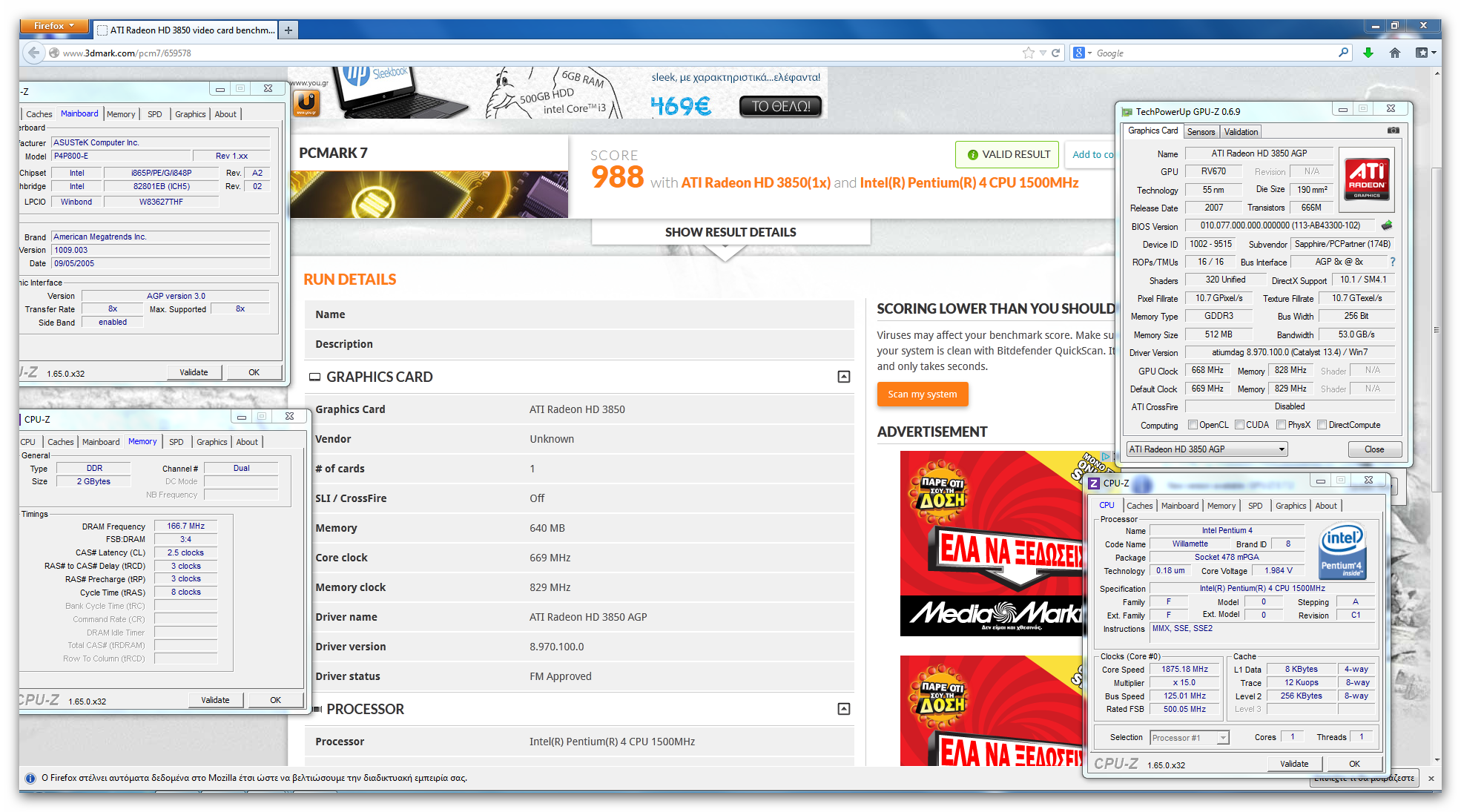Click the Scan my system button
The height and width of the screenshot is (812, 1461).
coord(923,394)
